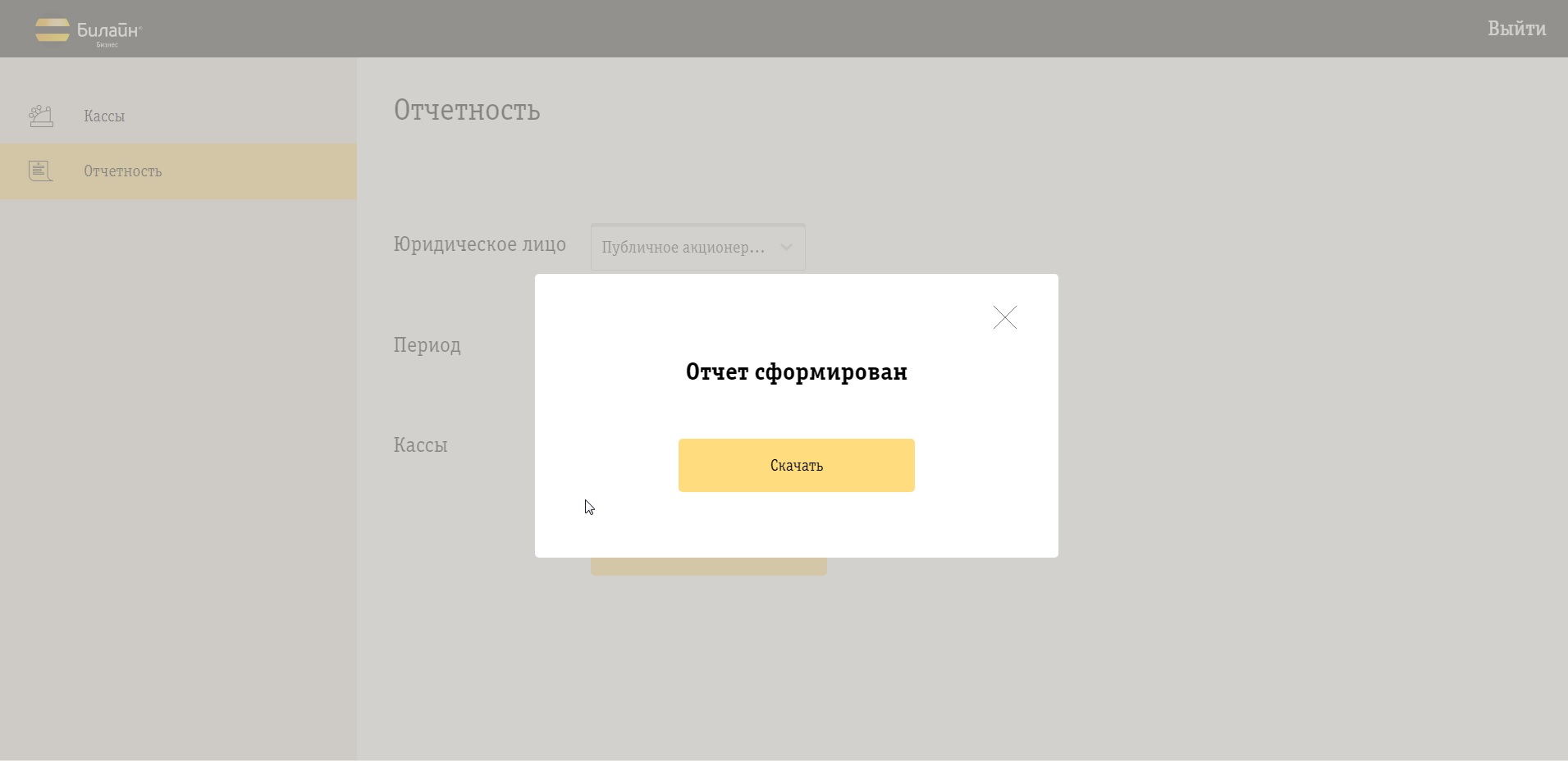Viewport: 1568px width, 761px height.
Task: Click Выйти to log out
Action: tap(1516, 29)
